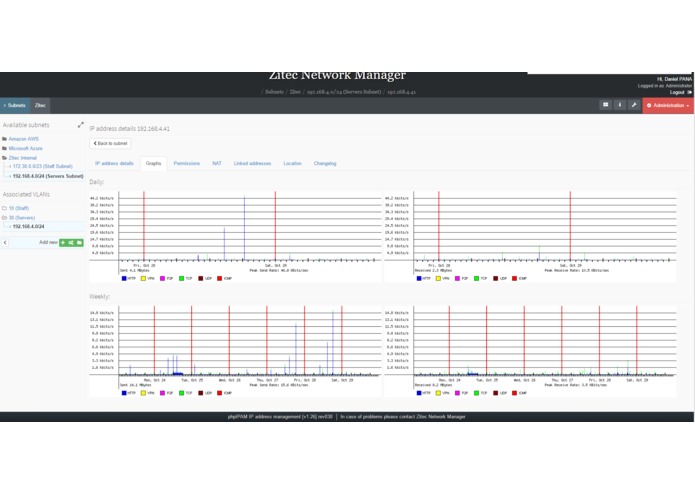Collapse the Zitec Internal open-folder icon
This screenshot has width=695, height=494.
pos(4,158)
